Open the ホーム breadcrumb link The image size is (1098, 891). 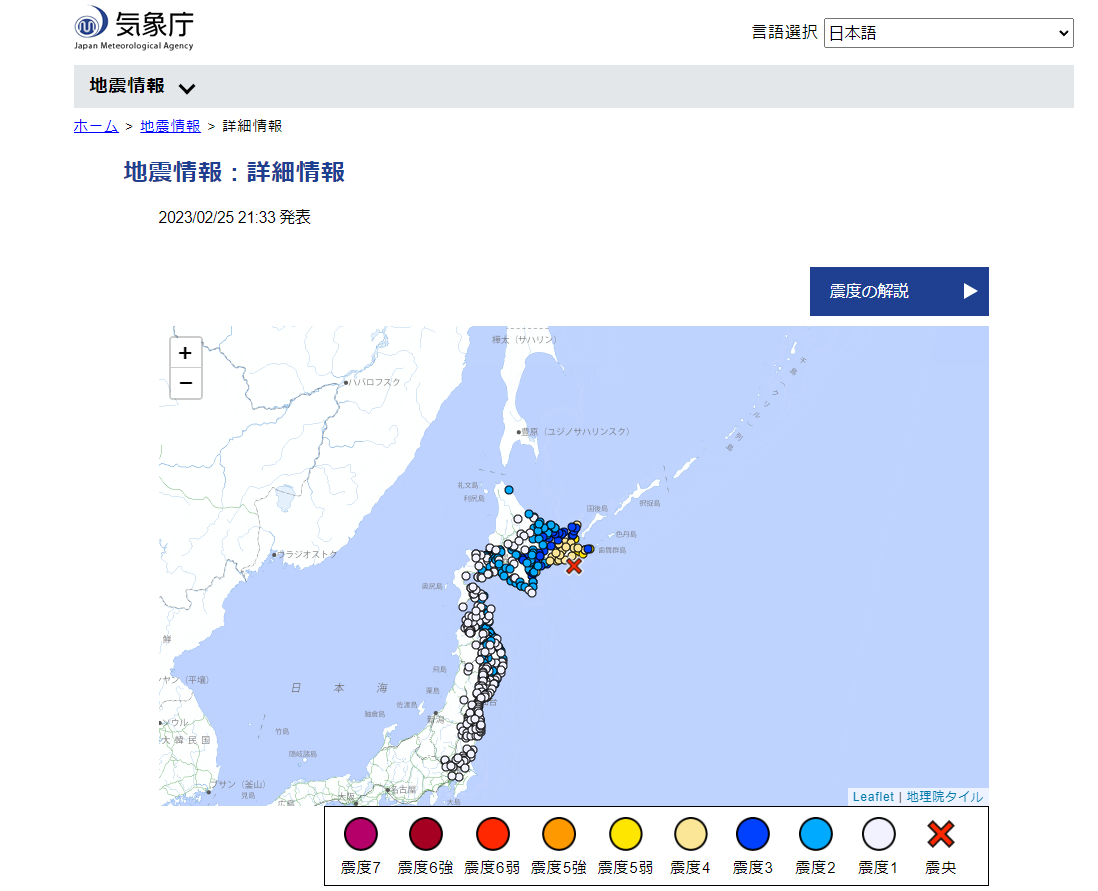(x=95, y=126)
